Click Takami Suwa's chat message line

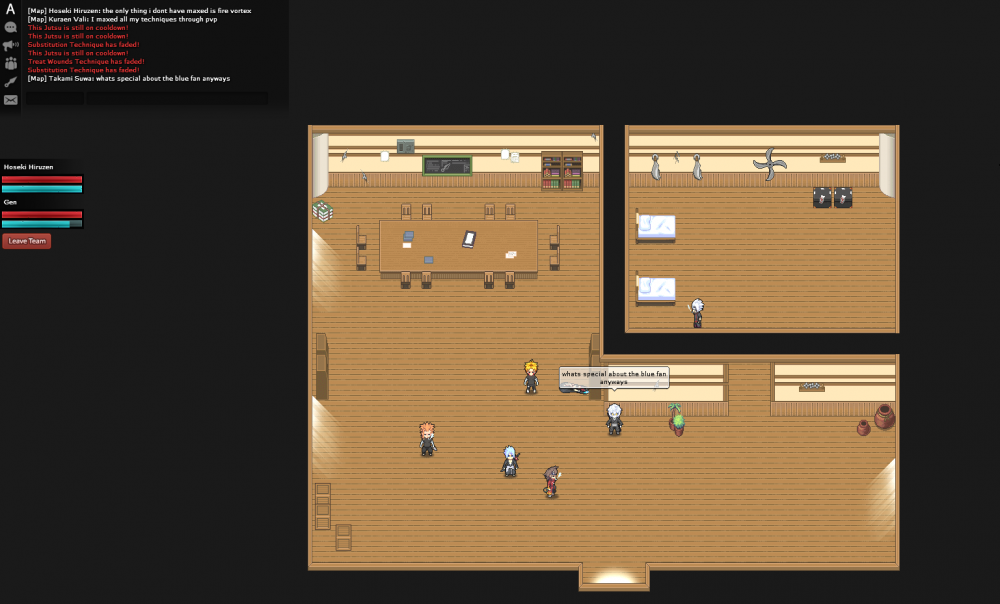(129, 78)
